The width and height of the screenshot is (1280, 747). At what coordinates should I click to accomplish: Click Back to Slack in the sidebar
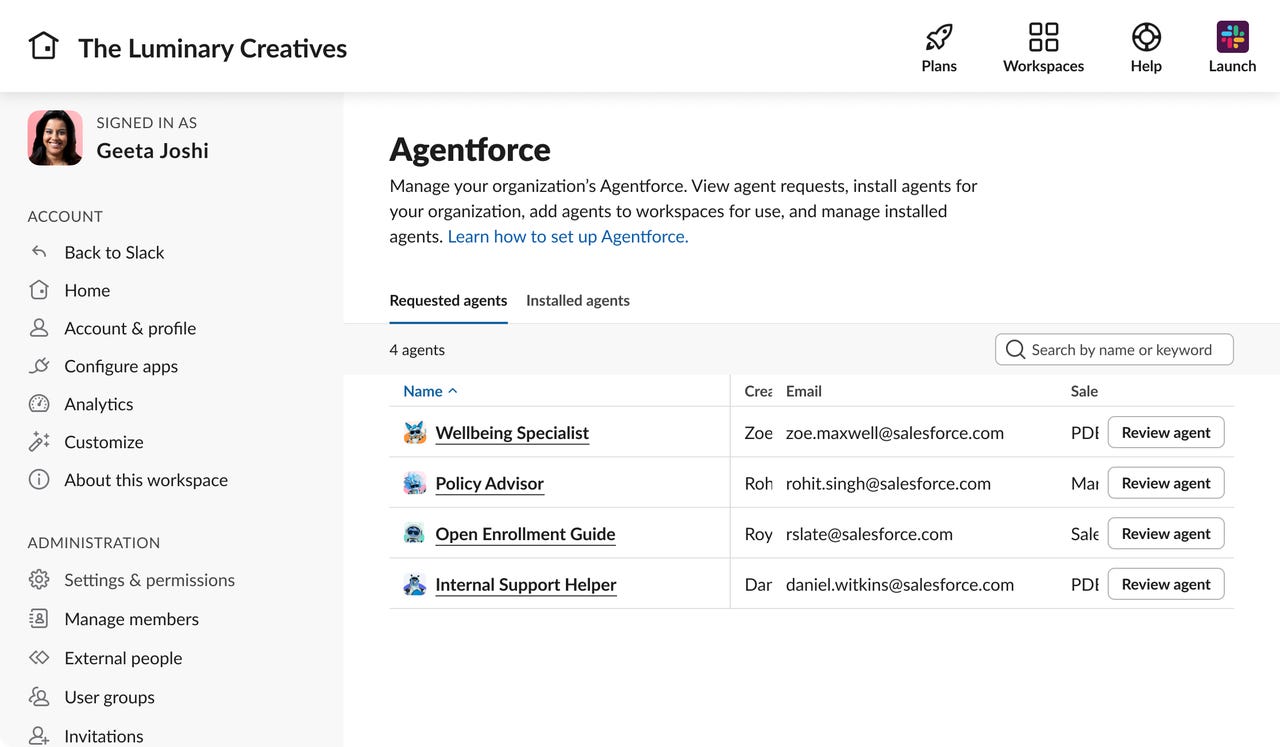click(114, 252)
